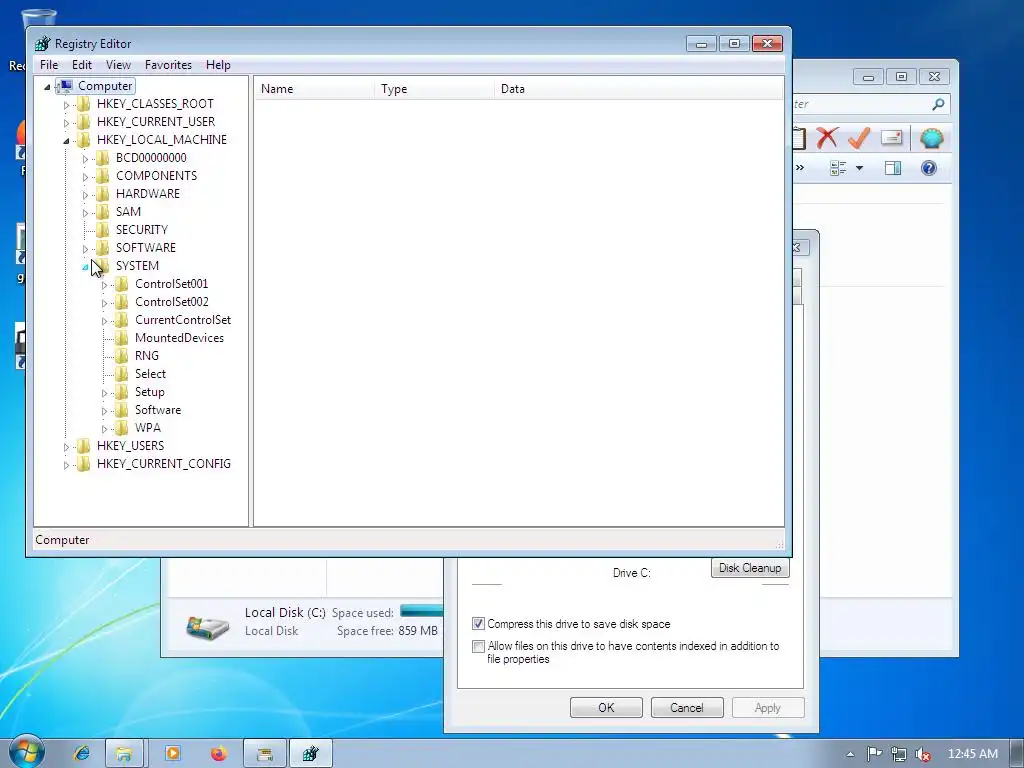1024x768 pixels.
Task: Click Registry Editor title bar icon
Action: click(42, 44)
